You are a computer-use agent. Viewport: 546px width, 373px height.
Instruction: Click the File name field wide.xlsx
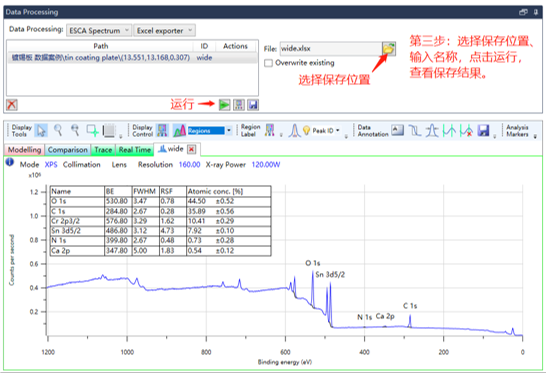click(x=330, y=49)
